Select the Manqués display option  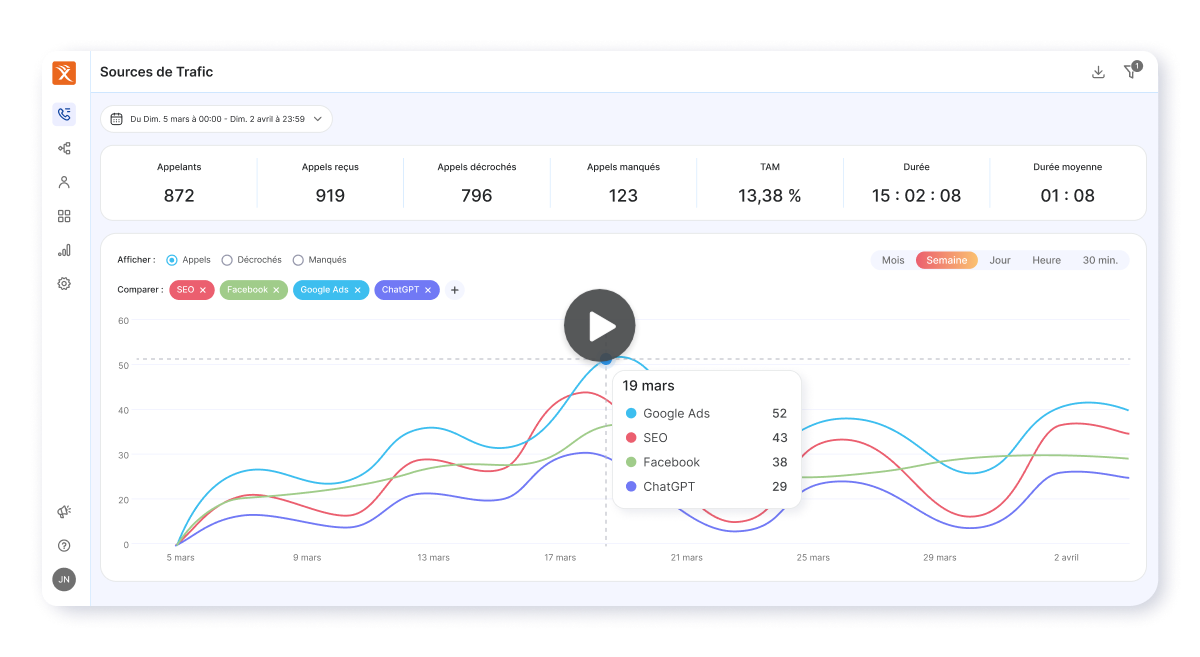[x=297, y=259]
